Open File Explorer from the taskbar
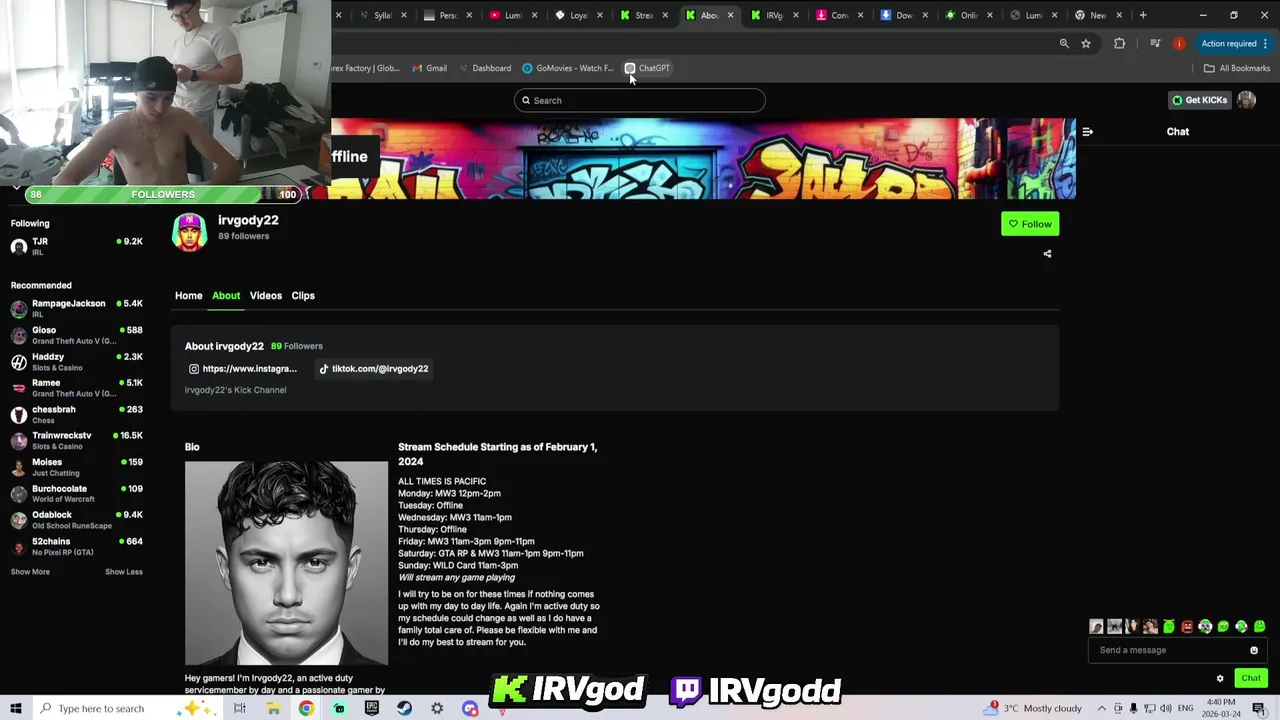1280x720 pixels. [273, 708]
